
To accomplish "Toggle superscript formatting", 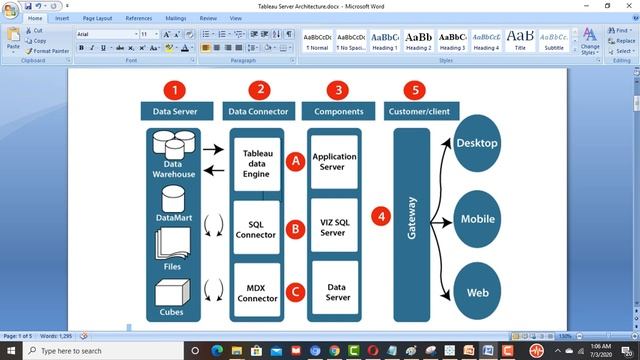I will point(142,48).
